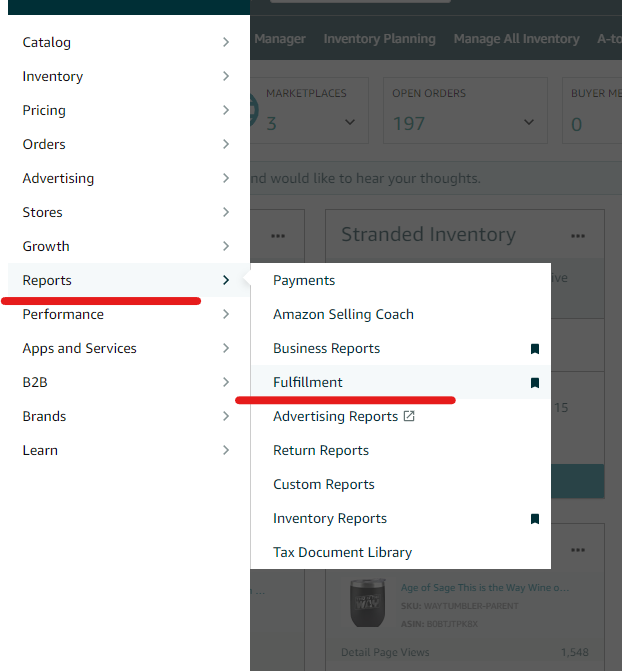This screenshot has width=622, height=671.
Task: Open the Marketplaces dropdown arrow
Action: pyautogui.click(x=349, y=123)
